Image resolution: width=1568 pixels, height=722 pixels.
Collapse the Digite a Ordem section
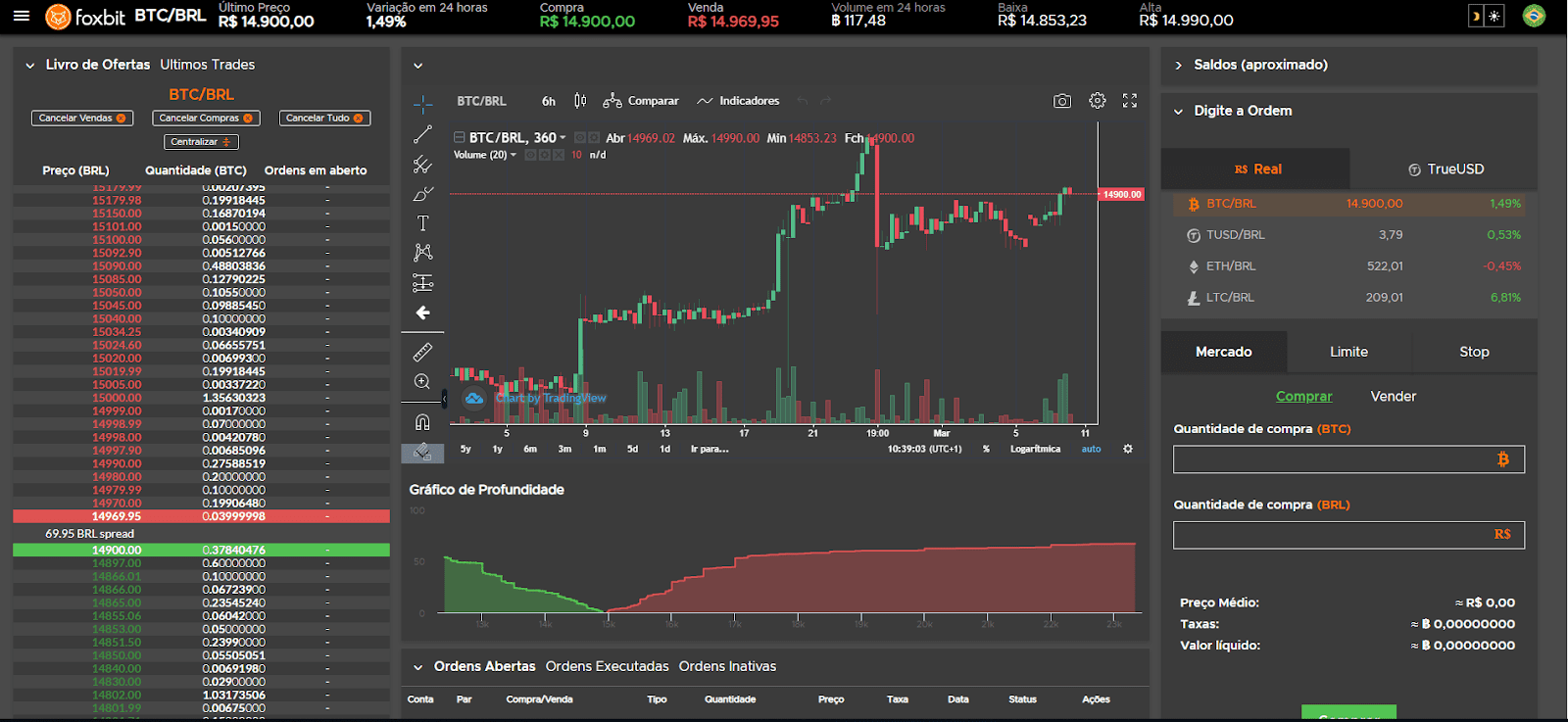tap(1178, 112)
